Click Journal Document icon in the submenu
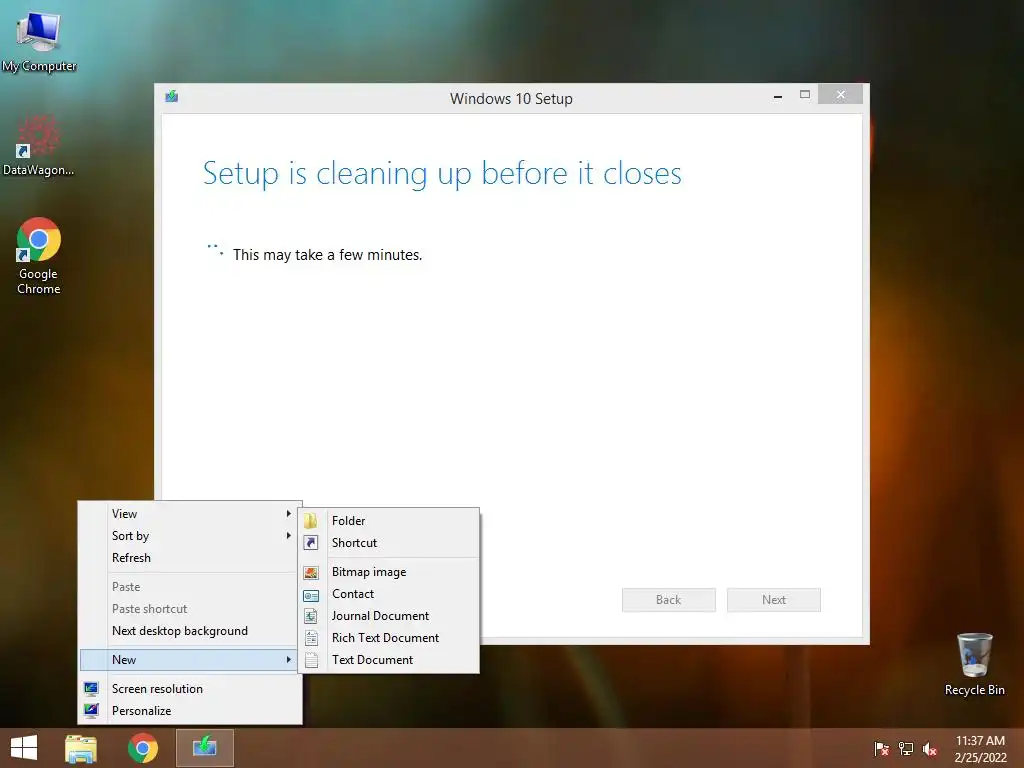The width and height of the screenshot is (1024, 768). [311, 616]
